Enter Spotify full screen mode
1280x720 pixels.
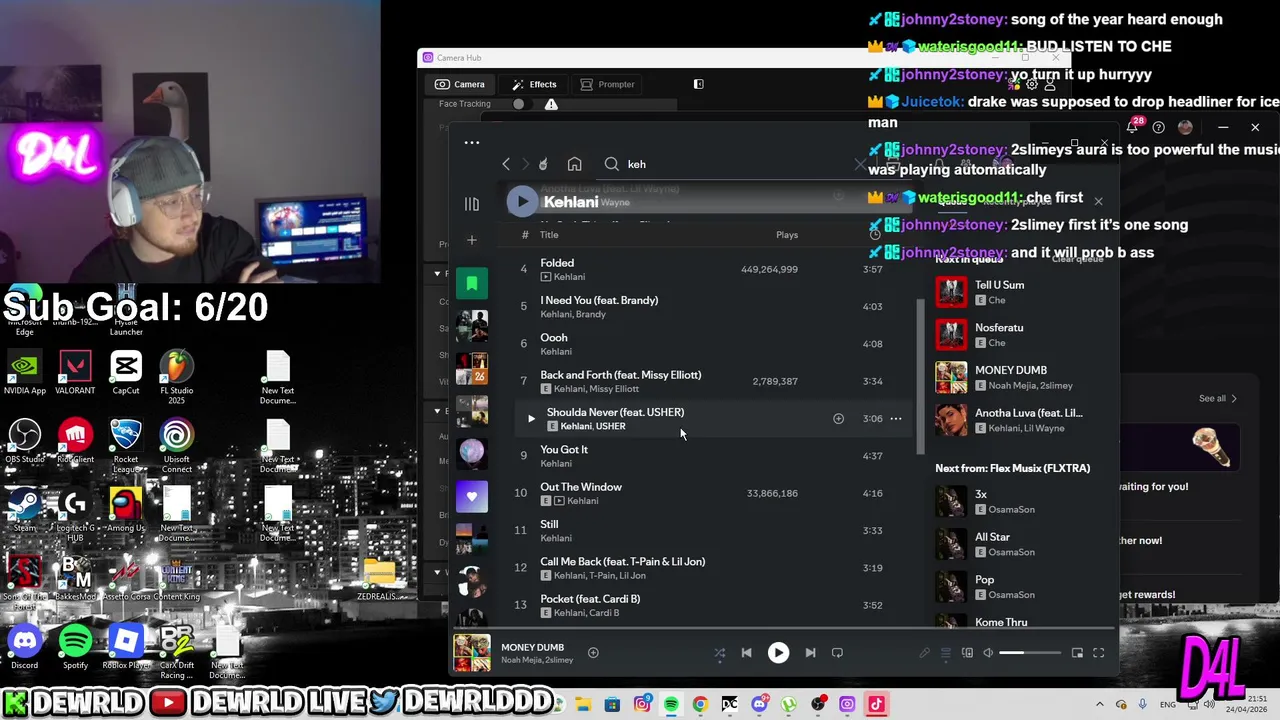[1098, 653]
